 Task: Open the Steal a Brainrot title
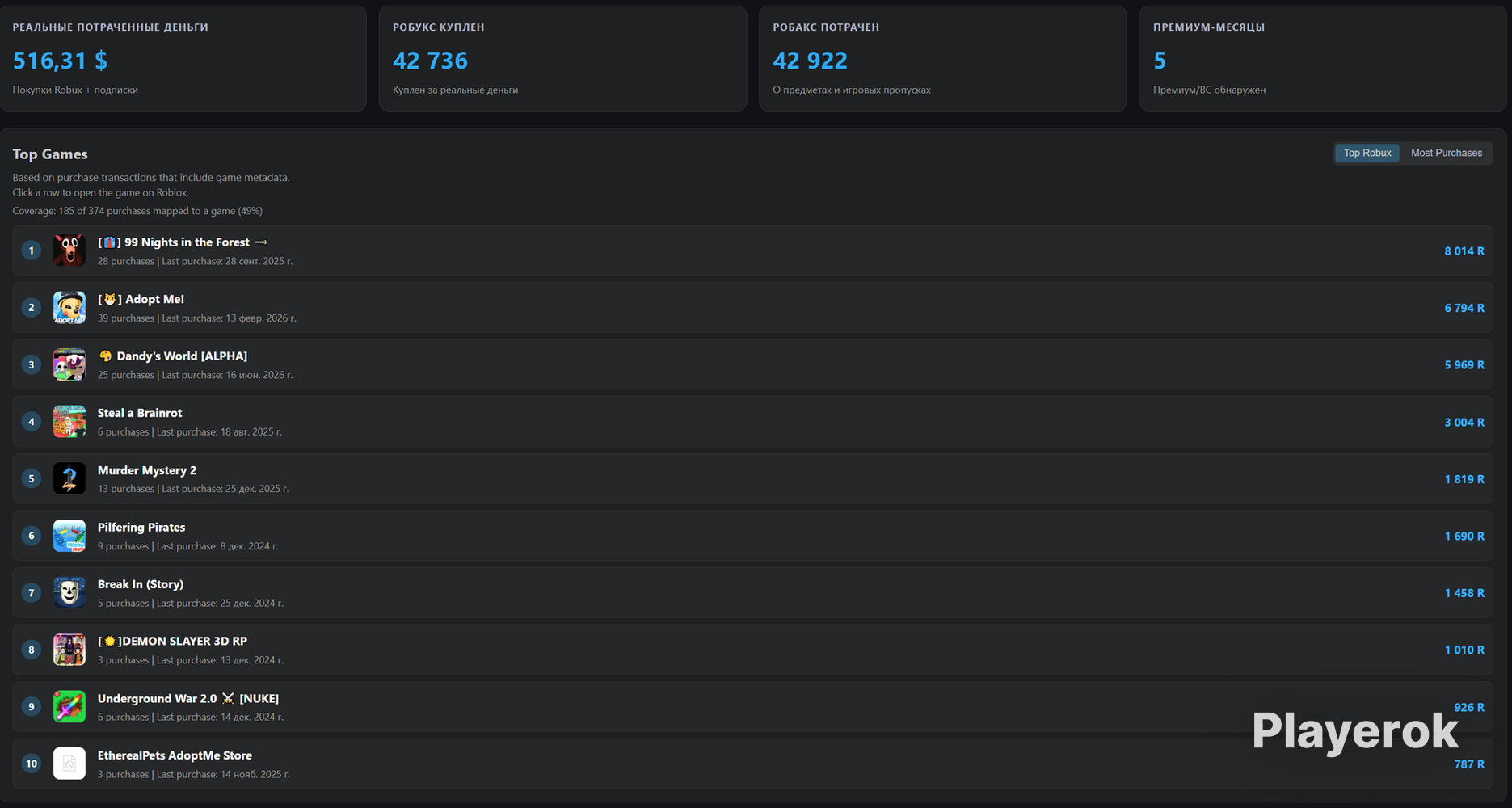pos(140,413)
